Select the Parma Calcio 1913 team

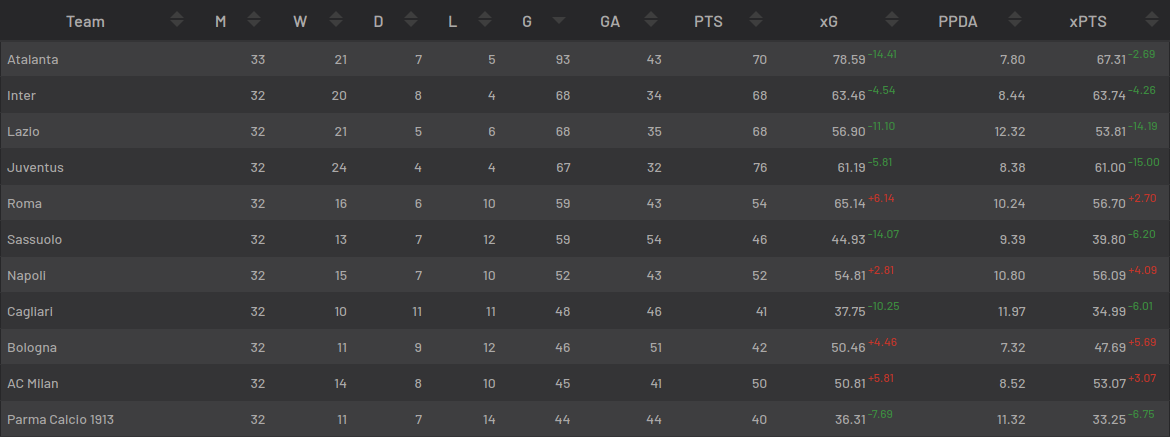[x=60, y=420]
